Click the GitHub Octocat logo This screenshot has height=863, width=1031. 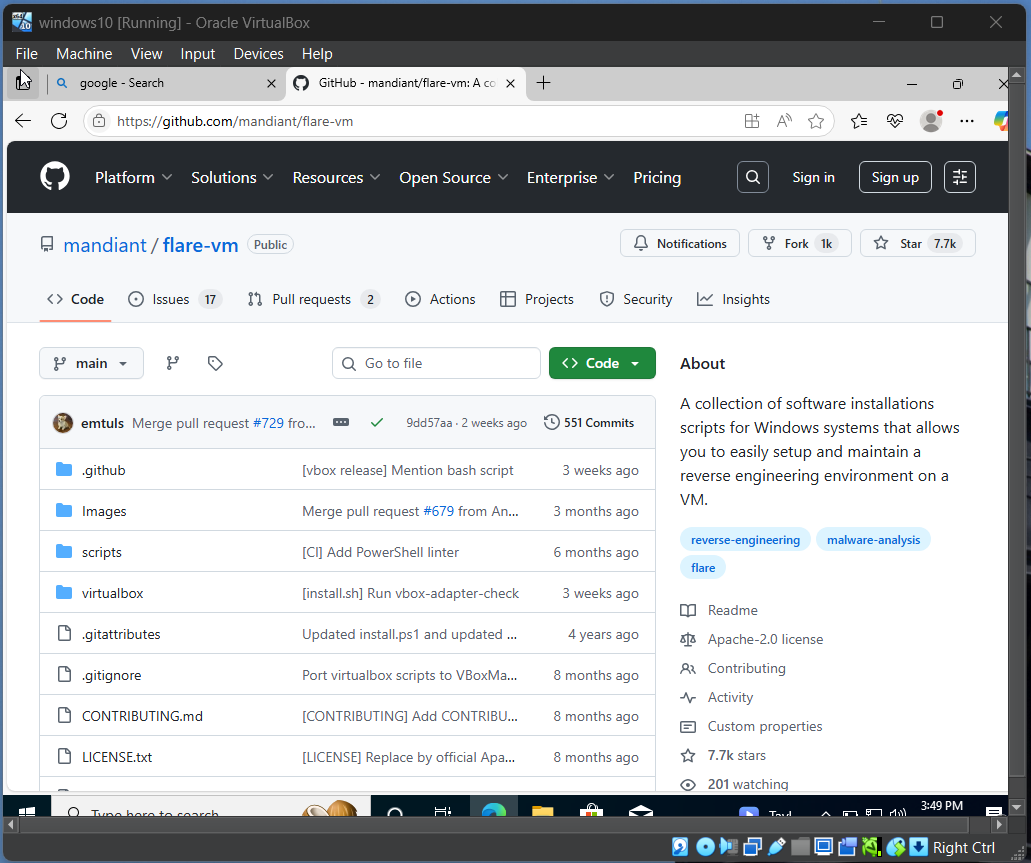55,177
